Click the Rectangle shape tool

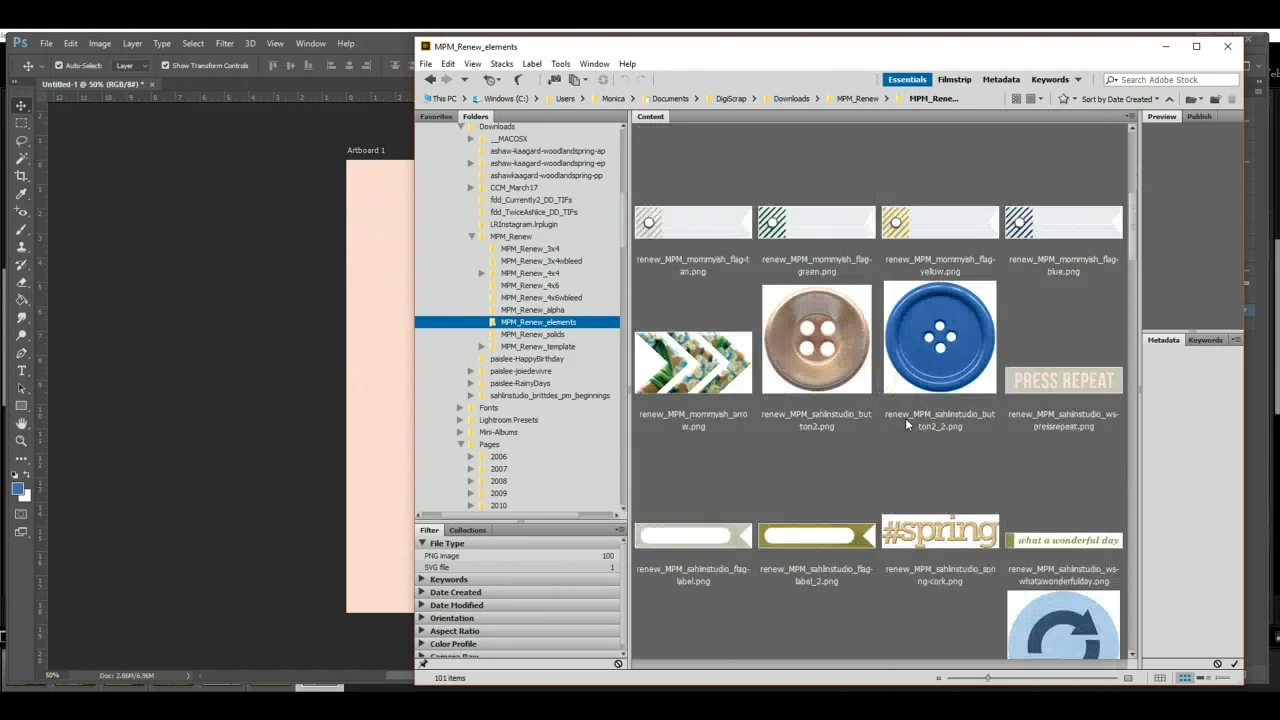pyautogui.click(x=21, y=406)
